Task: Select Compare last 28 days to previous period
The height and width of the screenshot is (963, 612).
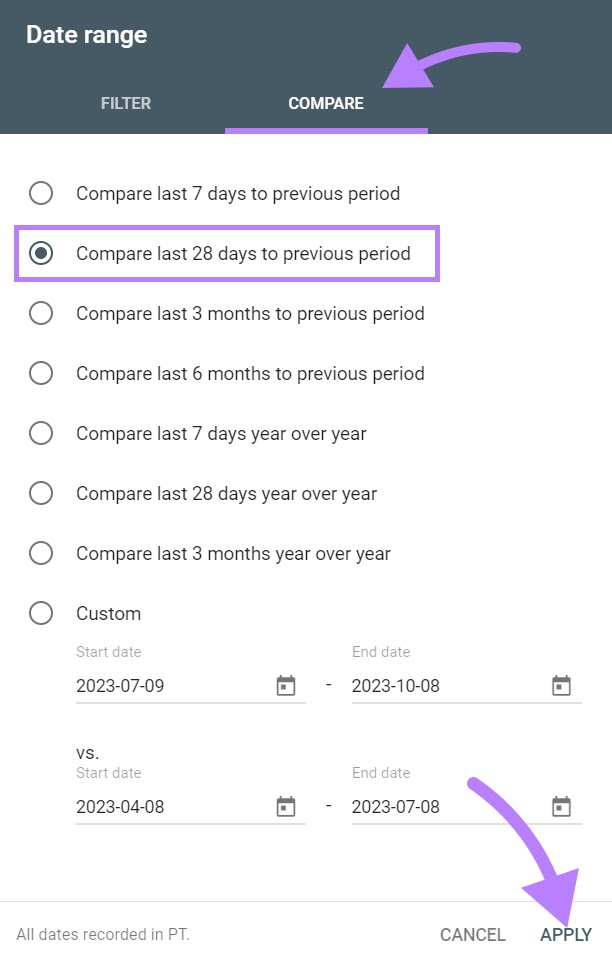Action: (x=41, y=254)
